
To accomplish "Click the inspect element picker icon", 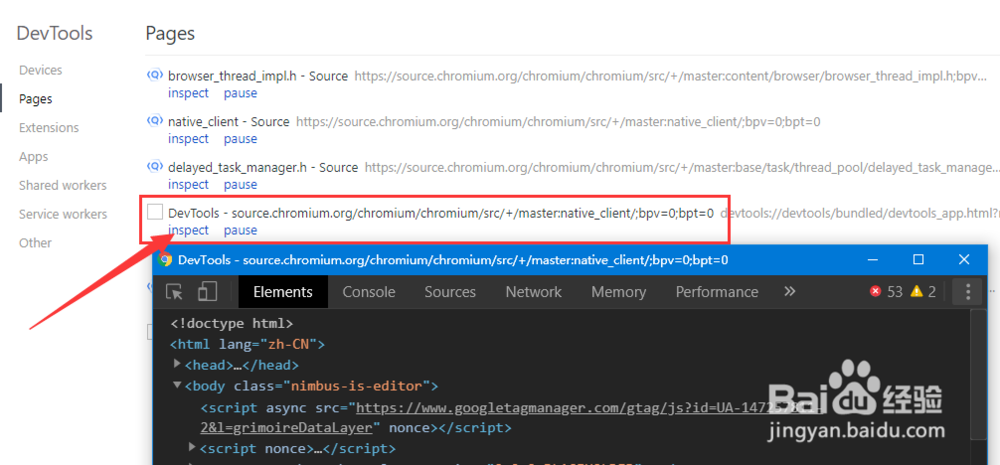I will pyautogui.click(x=174, y=292).
